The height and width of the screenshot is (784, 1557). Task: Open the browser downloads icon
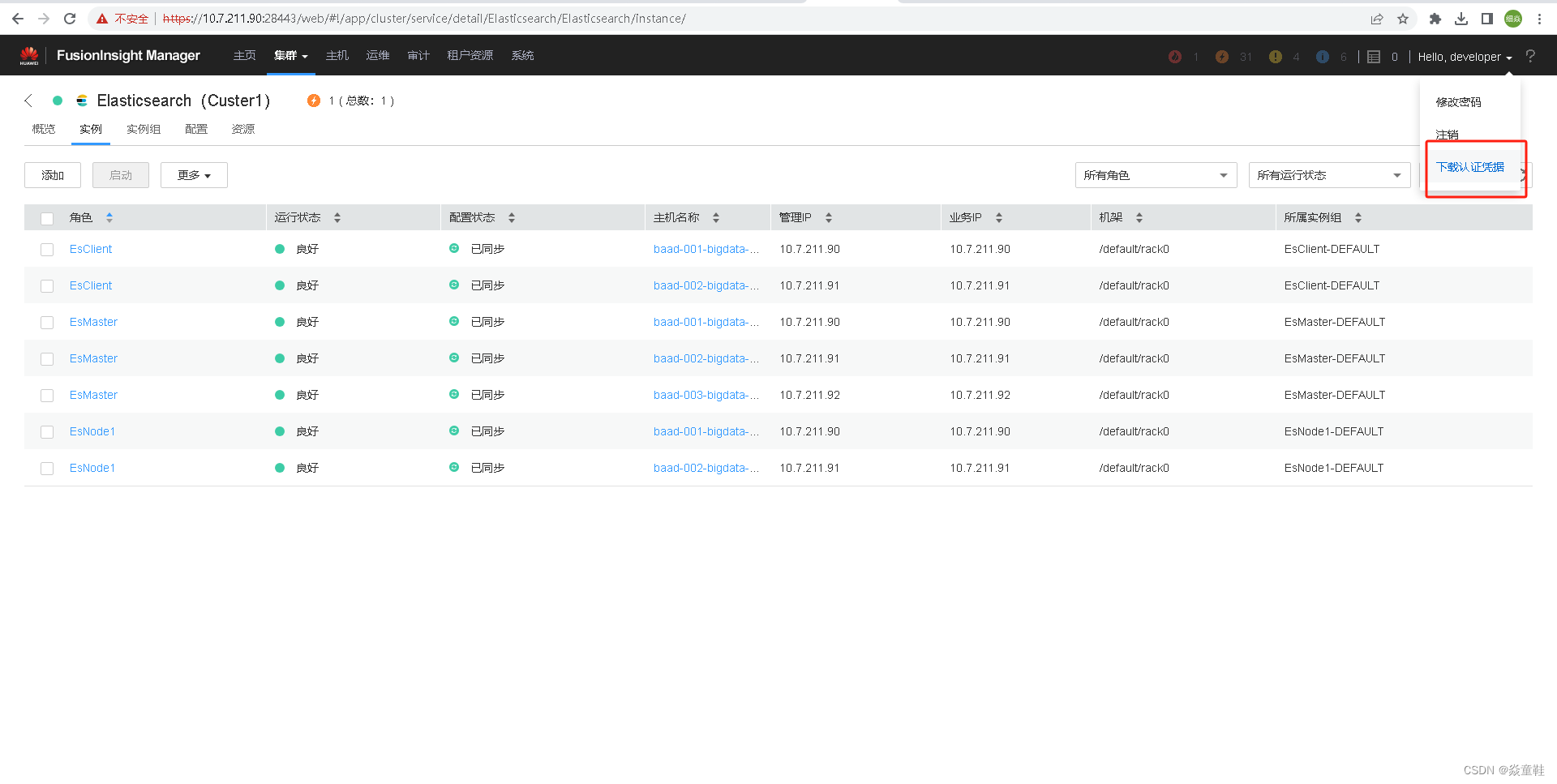point(1461,19)
